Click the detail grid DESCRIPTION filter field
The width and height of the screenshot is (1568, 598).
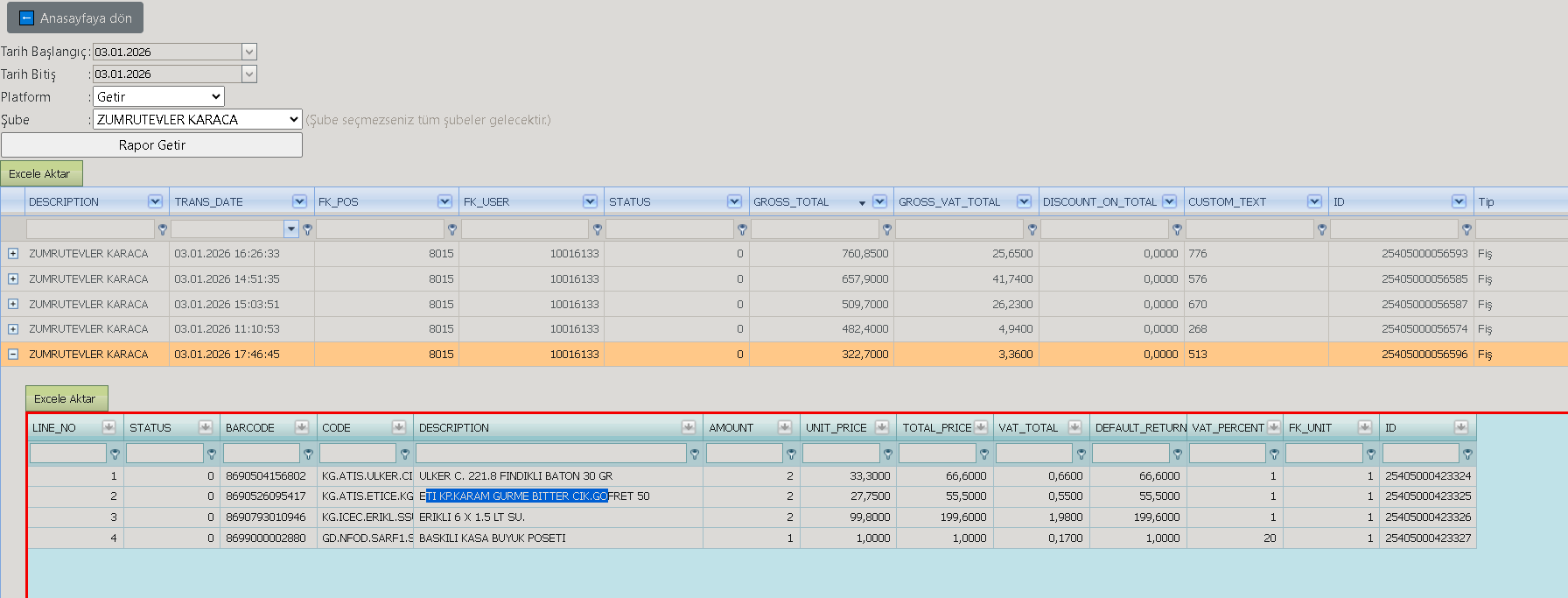coord(551,454)
